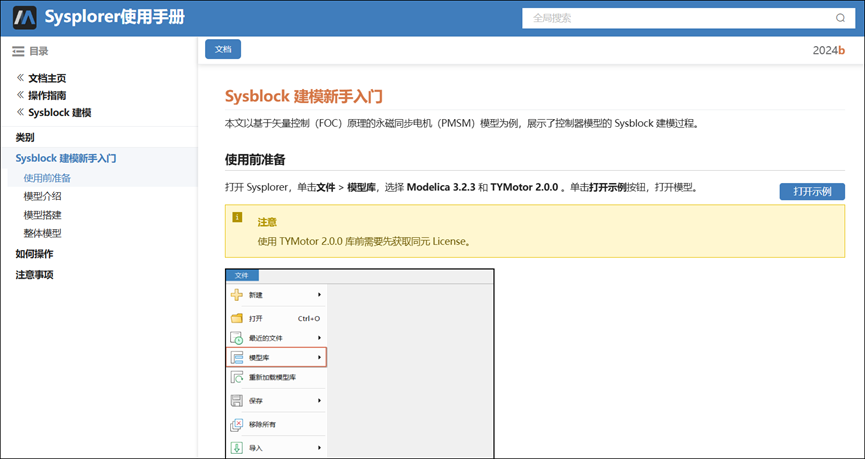Click the 模型库 menu entry text
Screen dimensions: 865x459
(x=259, y=358)
